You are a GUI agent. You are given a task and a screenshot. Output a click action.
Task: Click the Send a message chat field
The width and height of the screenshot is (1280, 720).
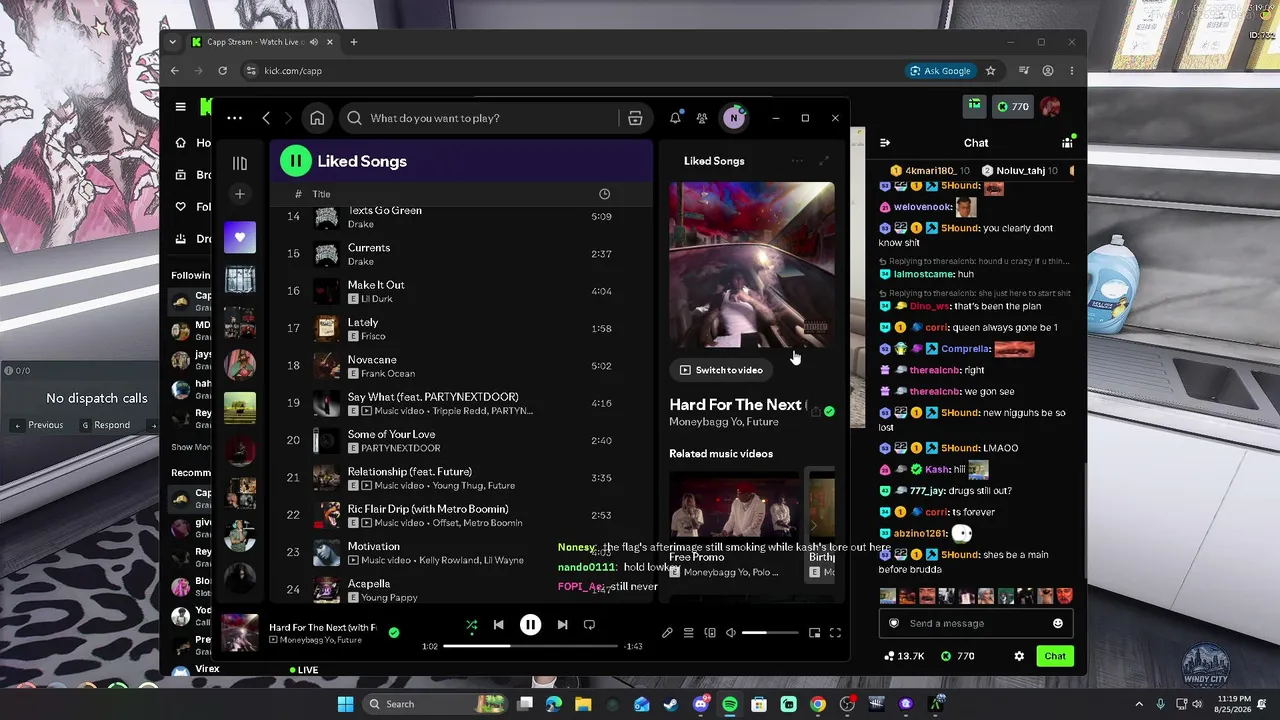click(x=976, y=623)
